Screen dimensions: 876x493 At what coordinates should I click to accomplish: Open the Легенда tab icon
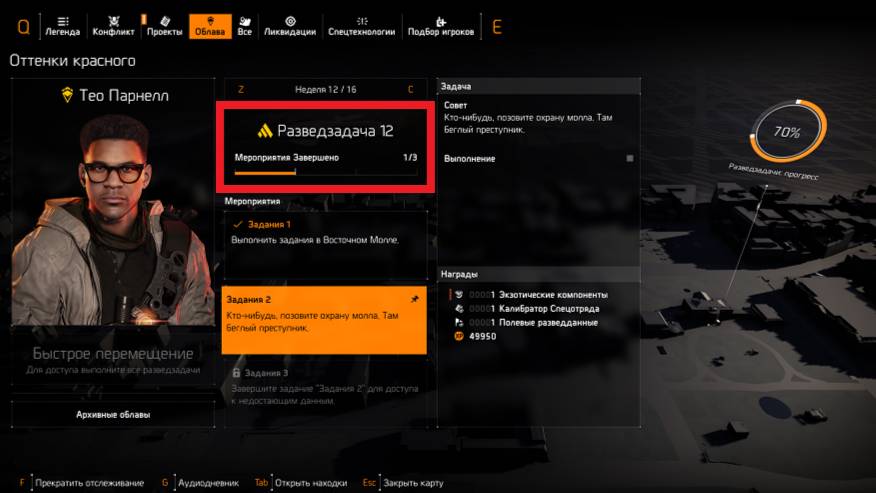click(x=63, y=21)
